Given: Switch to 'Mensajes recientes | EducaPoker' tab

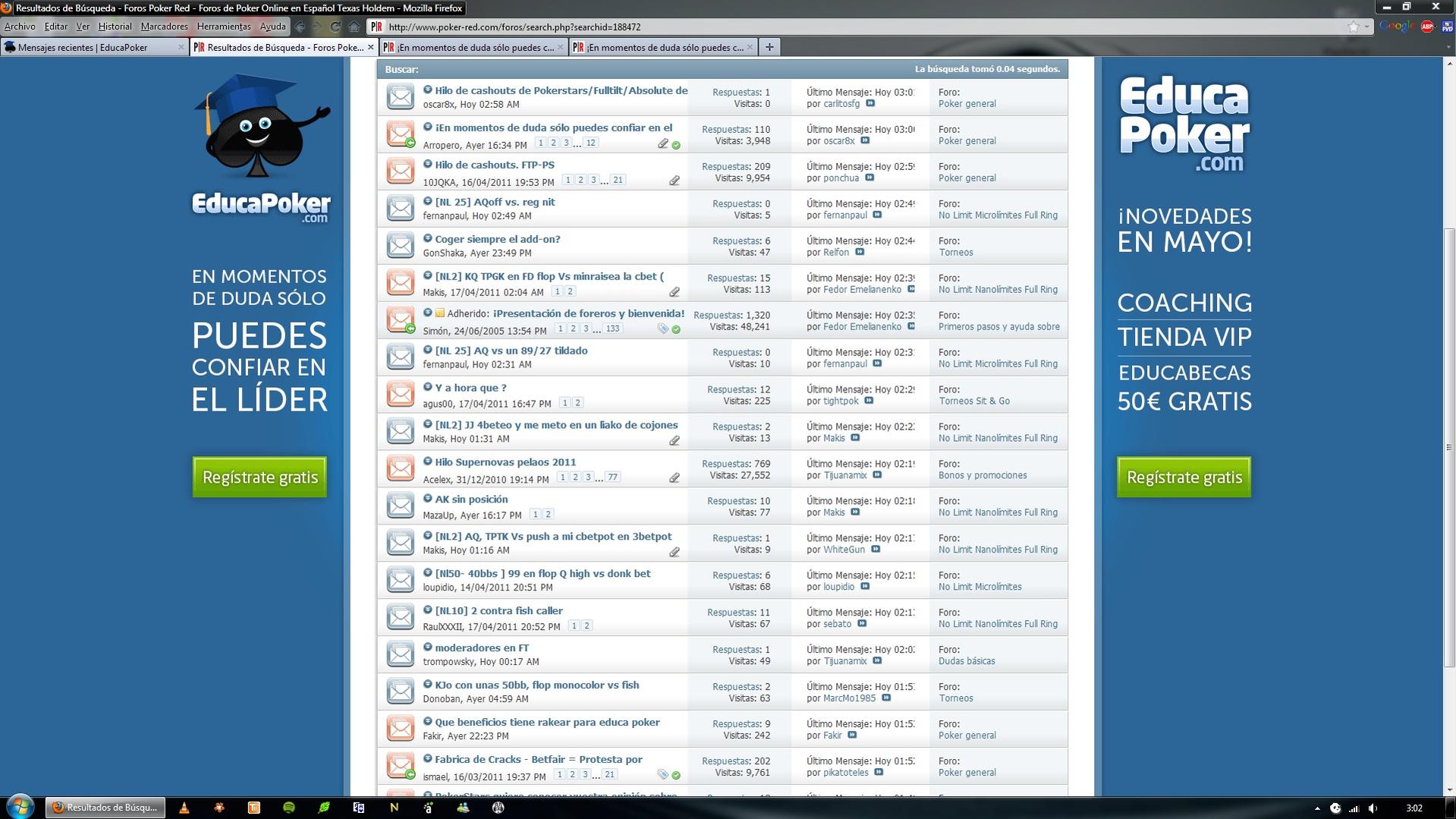Looking at the screenshot, I should (x=94, y=47).
